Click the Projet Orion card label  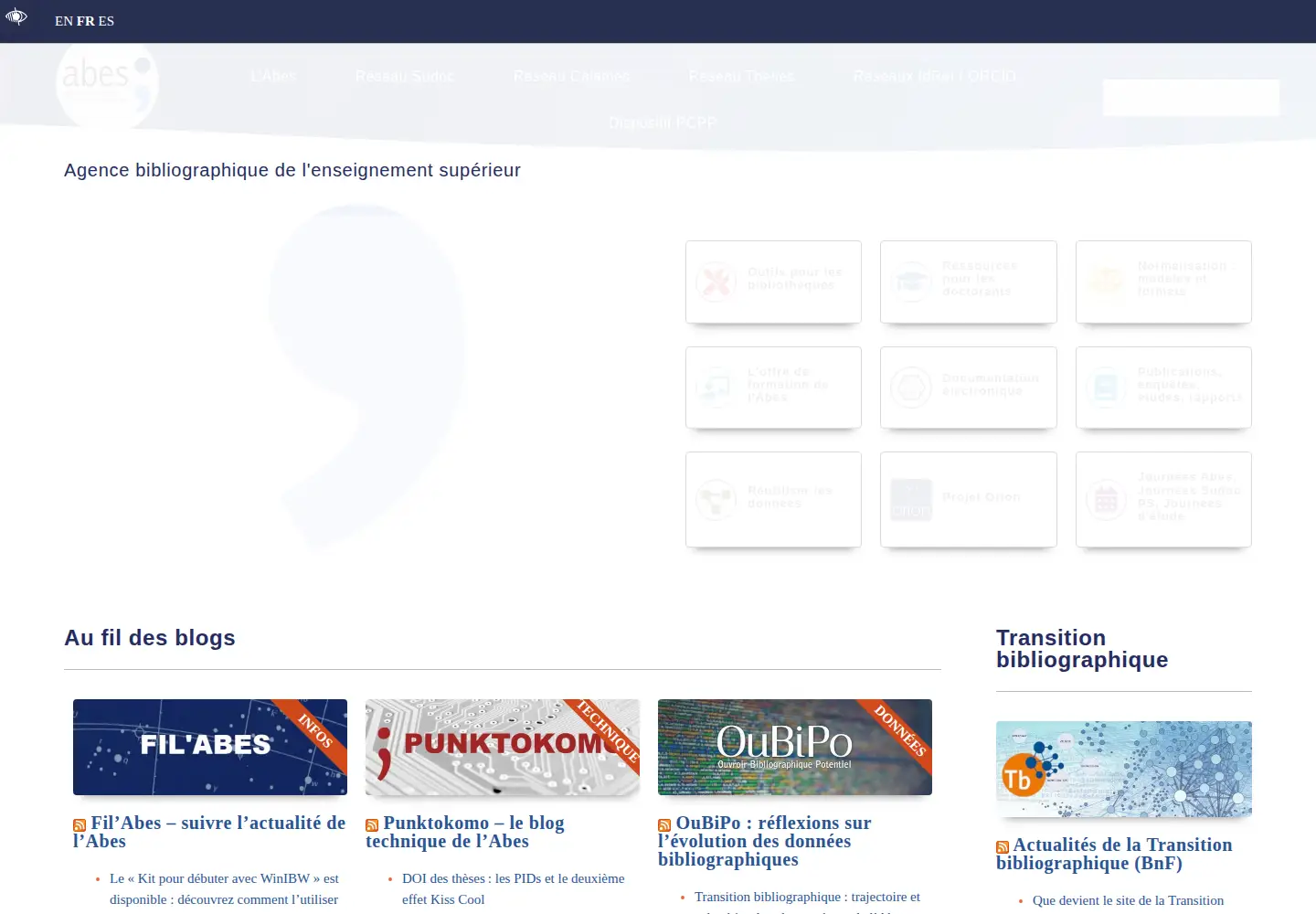(982, 497)
